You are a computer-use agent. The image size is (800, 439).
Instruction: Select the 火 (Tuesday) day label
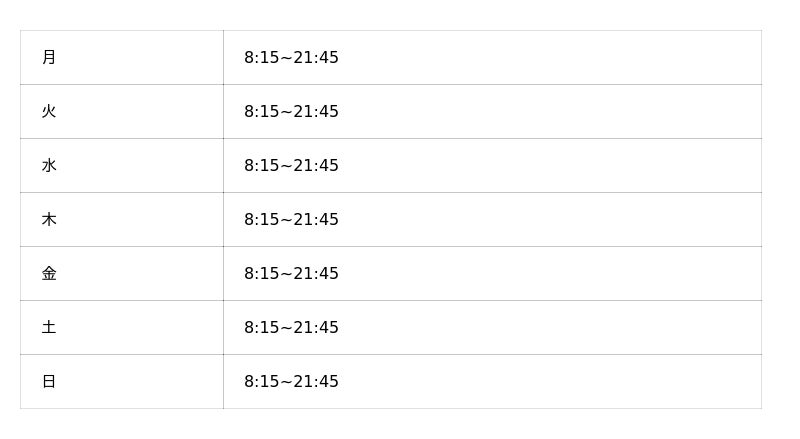click(x=49, y=112)
